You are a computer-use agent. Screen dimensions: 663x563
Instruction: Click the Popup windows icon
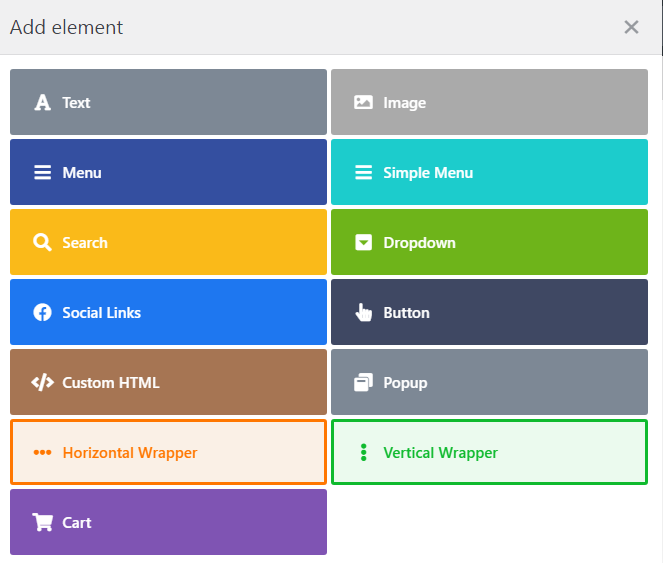[363, 382]
